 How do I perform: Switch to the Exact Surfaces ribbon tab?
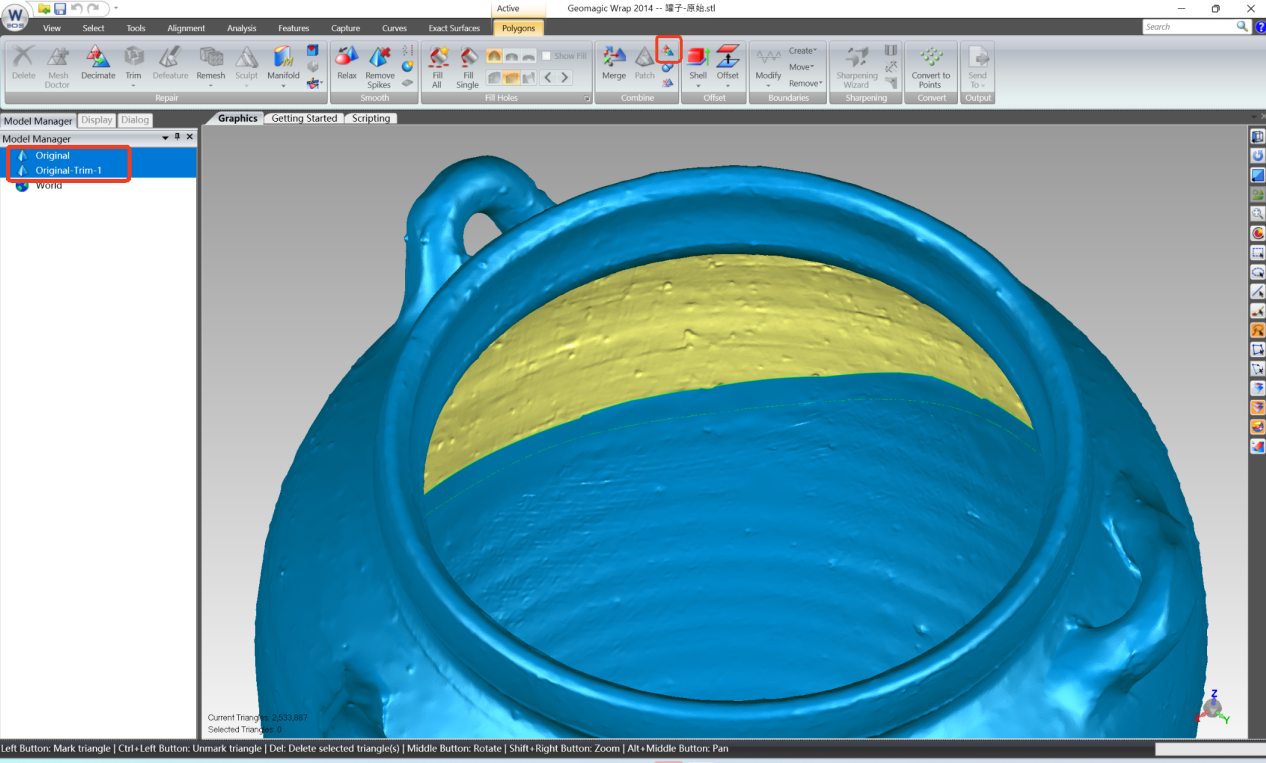click(x=454, y=28)
